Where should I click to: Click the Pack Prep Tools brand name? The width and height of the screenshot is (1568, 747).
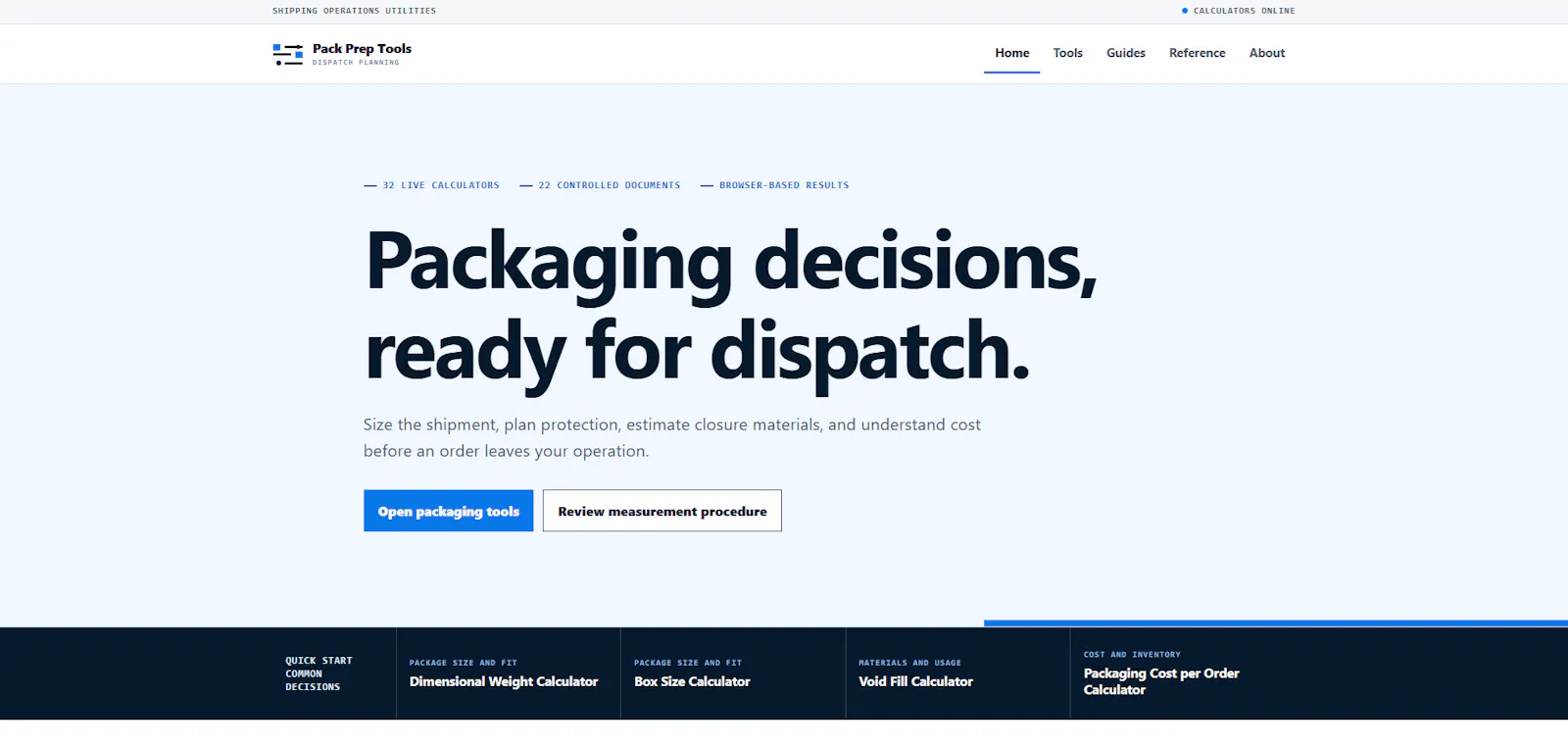pos(362,48)
